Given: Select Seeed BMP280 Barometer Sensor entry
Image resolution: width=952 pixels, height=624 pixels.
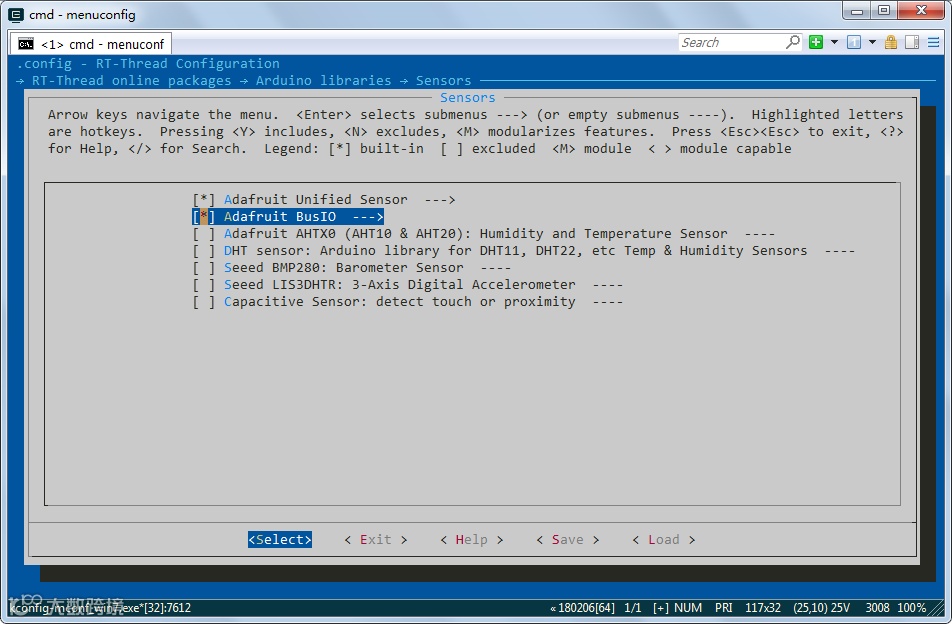Looking at the screenshot, I should 344,268.
